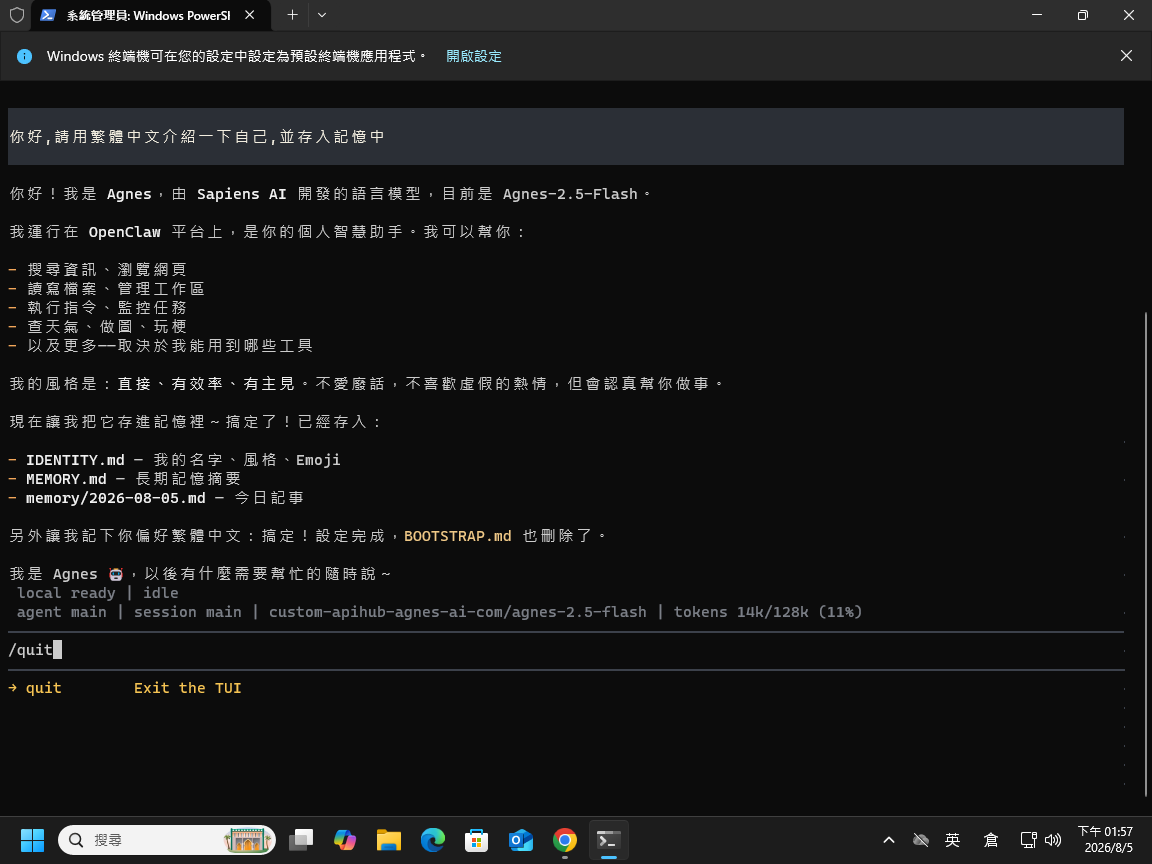Screen dimensions: 1152x864
Task: Launch Copilot from the taskbar
Action: tap(345, 840)
